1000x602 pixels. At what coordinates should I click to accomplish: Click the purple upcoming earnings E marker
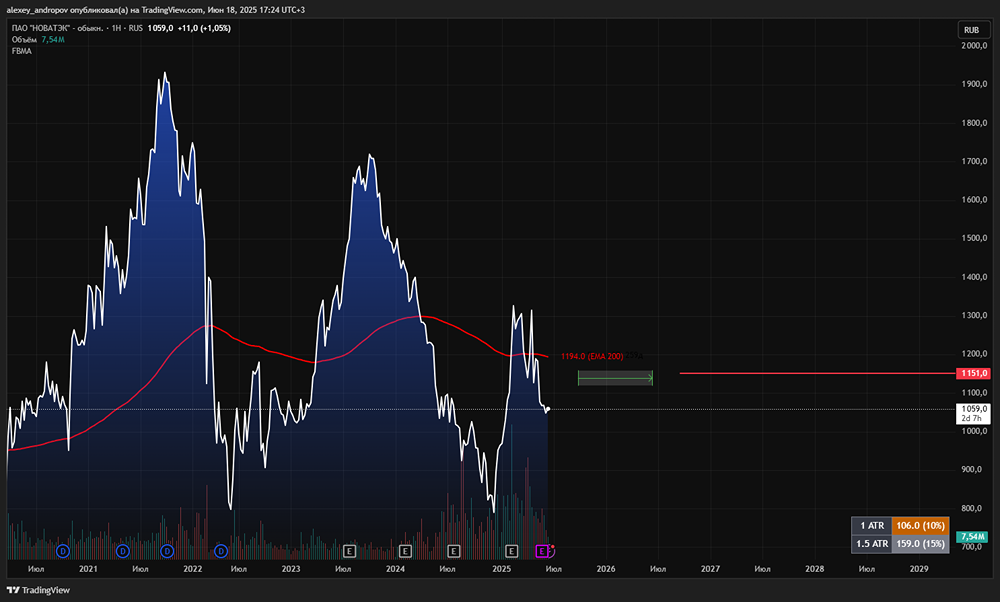(543, 551)
